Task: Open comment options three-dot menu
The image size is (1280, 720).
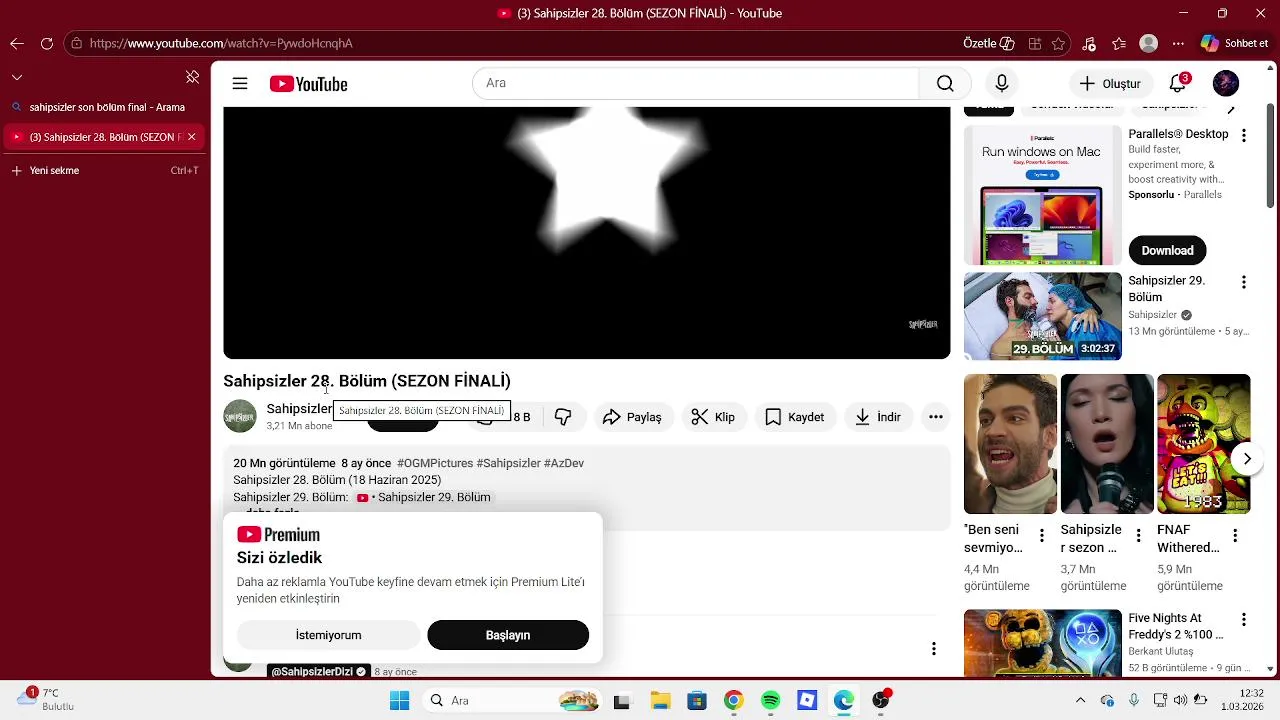Action: pyautogui.click(x=934, y=649)
